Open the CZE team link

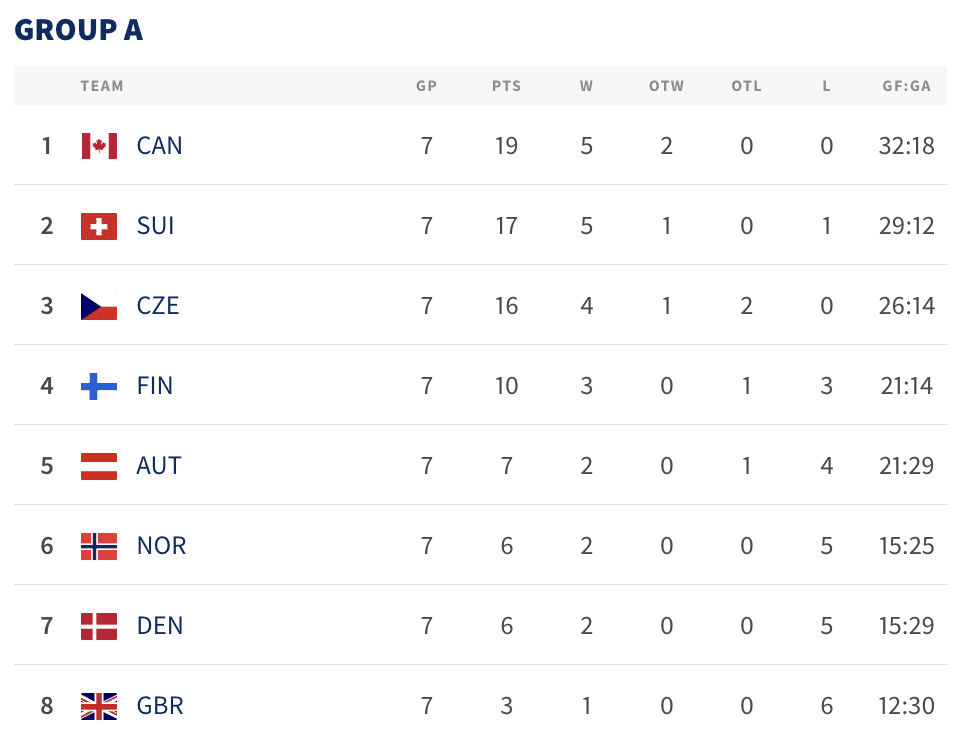click(158, 306)
